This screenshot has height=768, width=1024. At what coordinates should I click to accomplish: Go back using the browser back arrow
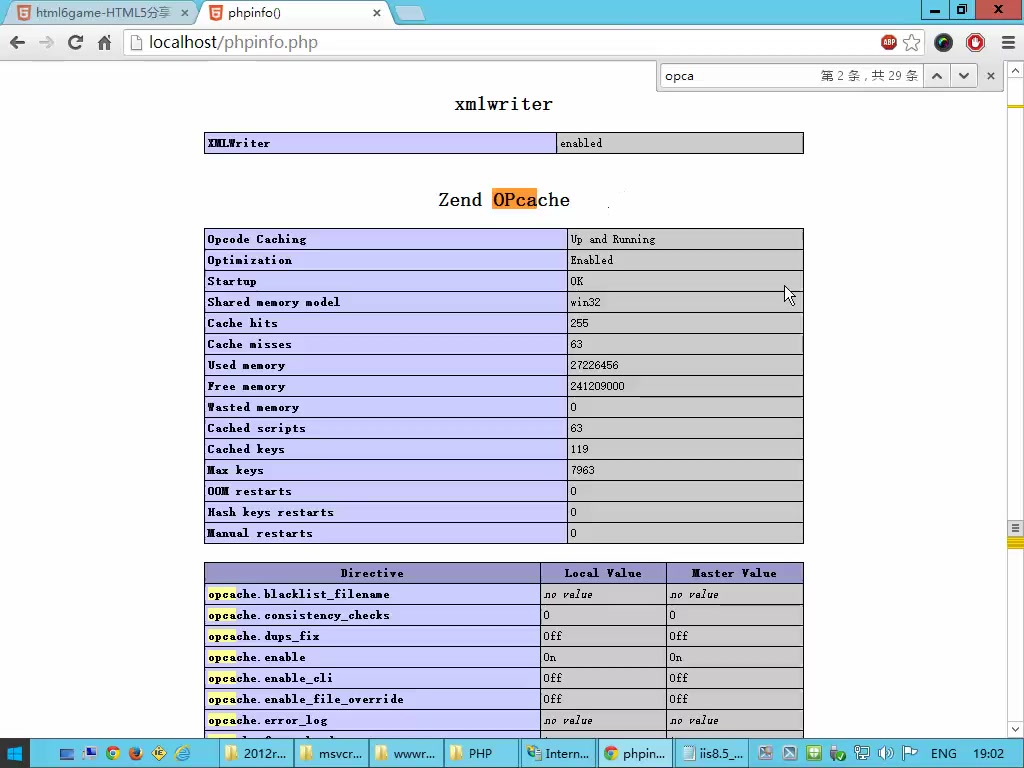click(18, 42)
